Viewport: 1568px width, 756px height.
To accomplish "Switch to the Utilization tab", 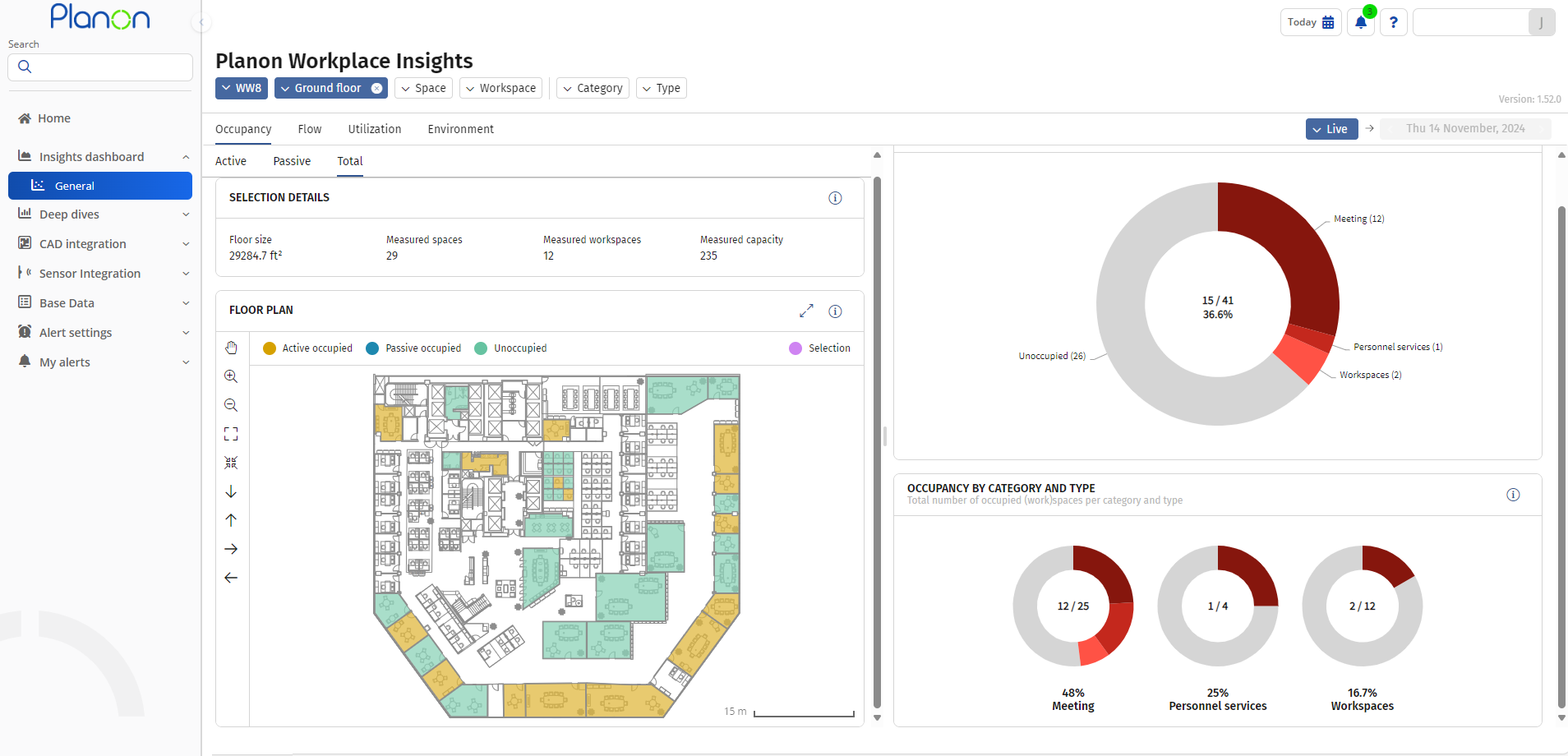I will coord(375,129).
